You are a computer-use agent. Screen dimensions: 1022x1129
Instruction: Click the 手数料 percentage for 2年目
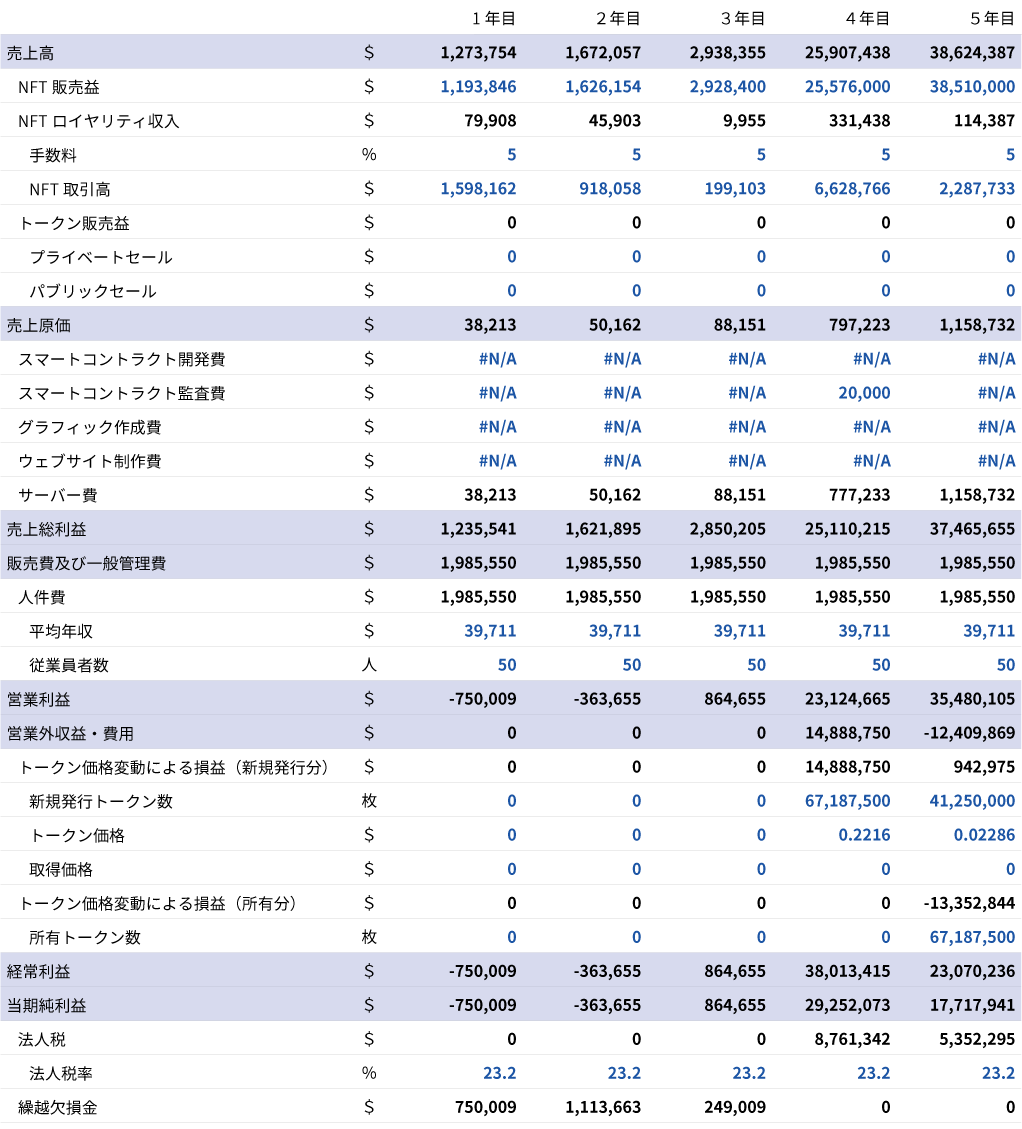636,155
